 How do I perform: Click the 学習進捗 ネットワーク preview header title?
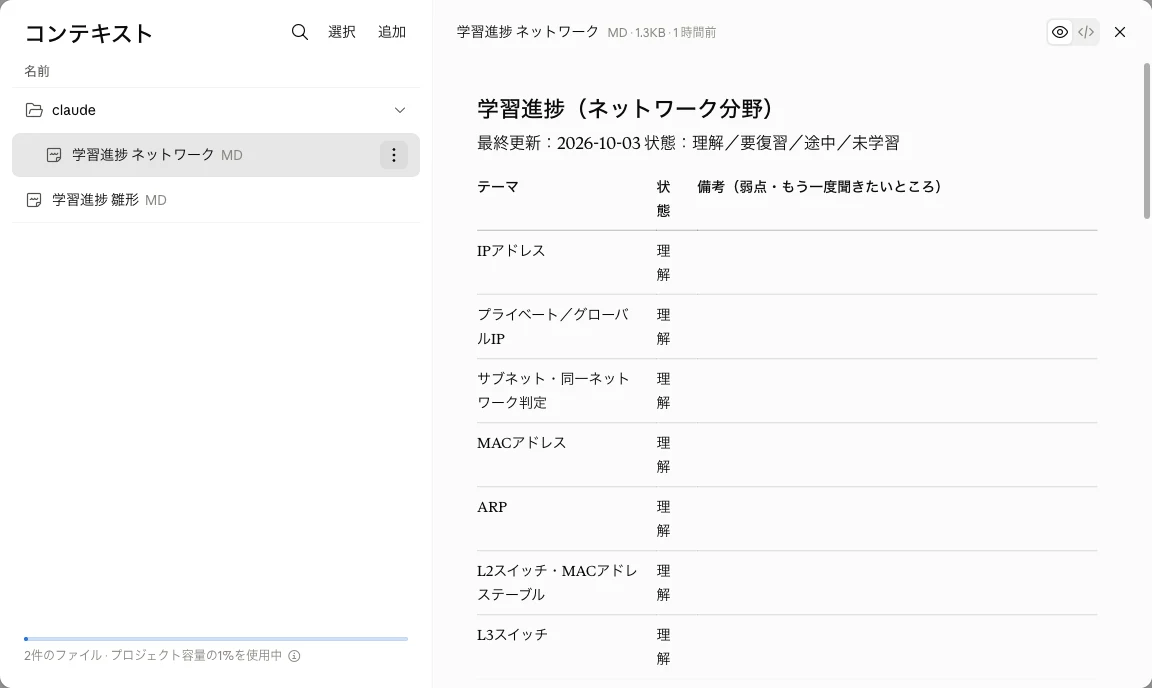coord(528,32)
